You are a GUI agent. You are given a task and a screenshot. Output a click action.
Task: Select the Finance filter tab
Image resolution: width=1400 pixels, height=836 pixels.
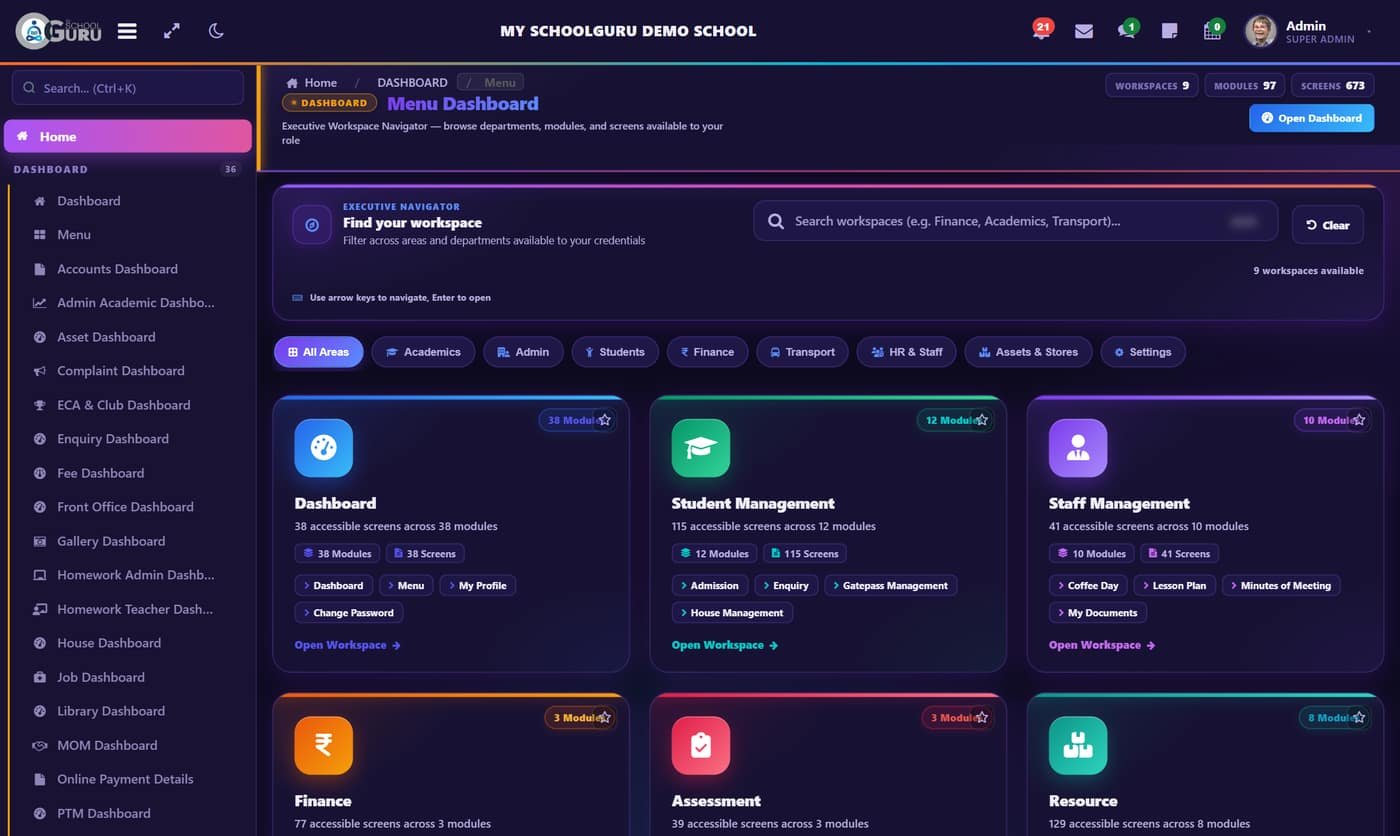click(x=707, y=352)
